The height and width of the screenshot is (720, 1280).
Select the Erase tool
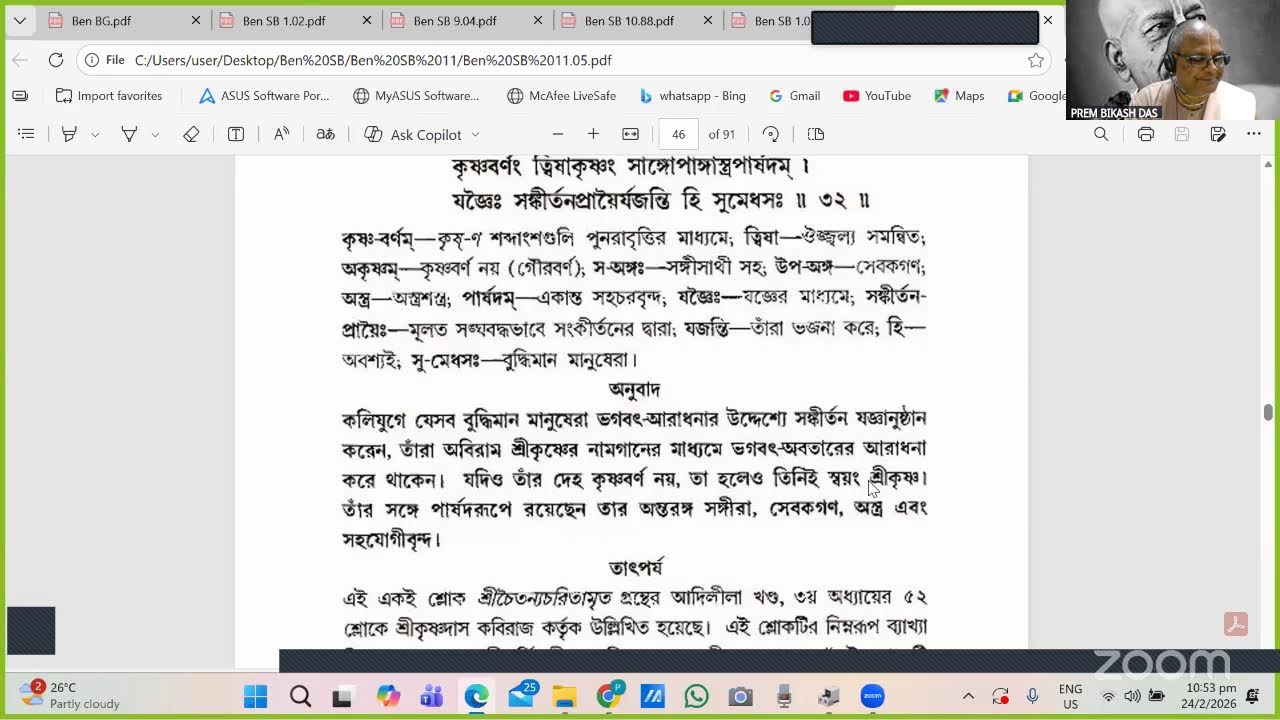pos(191,134)
